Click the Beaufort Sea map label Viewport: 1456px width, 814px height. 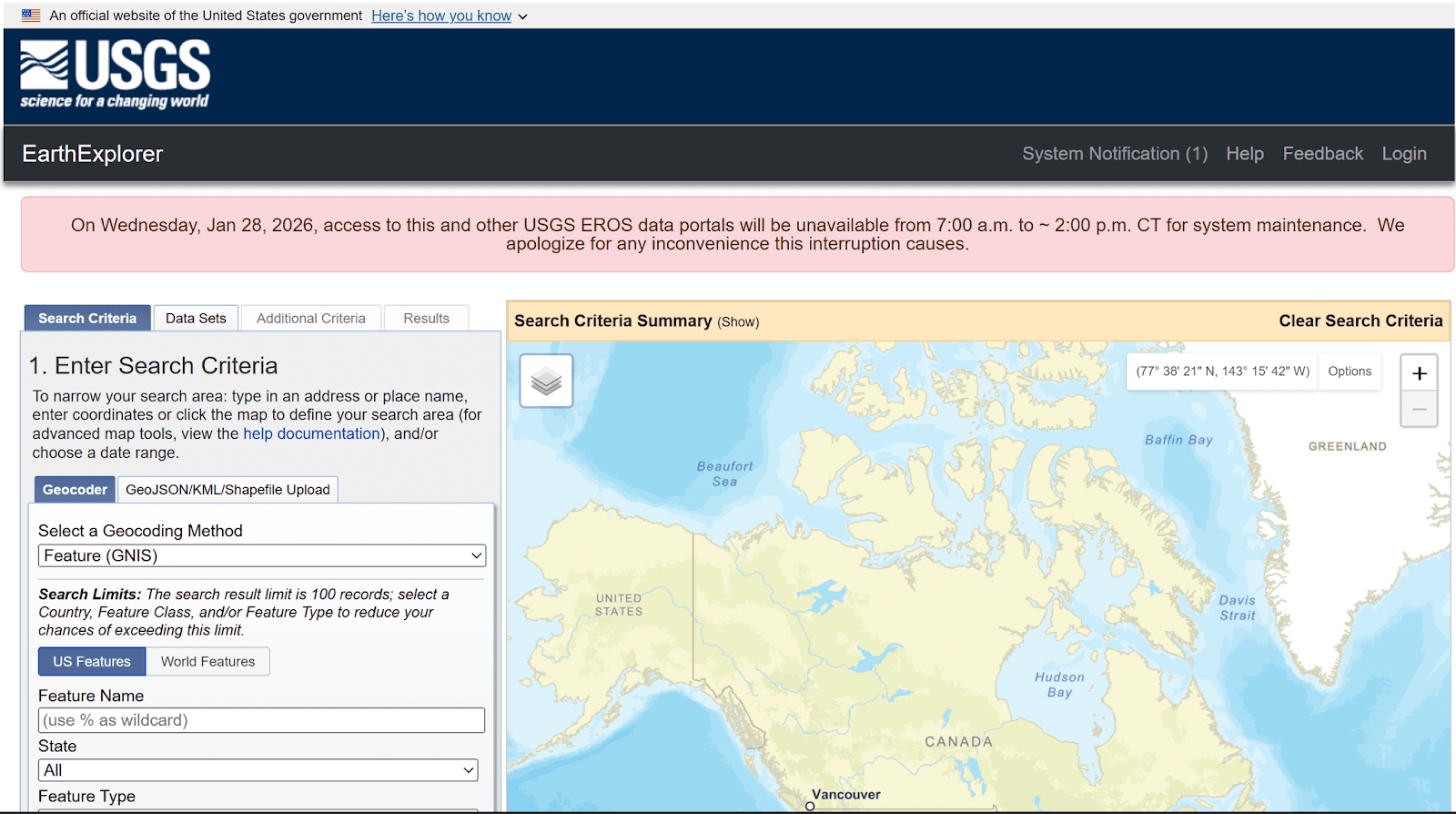724,473
